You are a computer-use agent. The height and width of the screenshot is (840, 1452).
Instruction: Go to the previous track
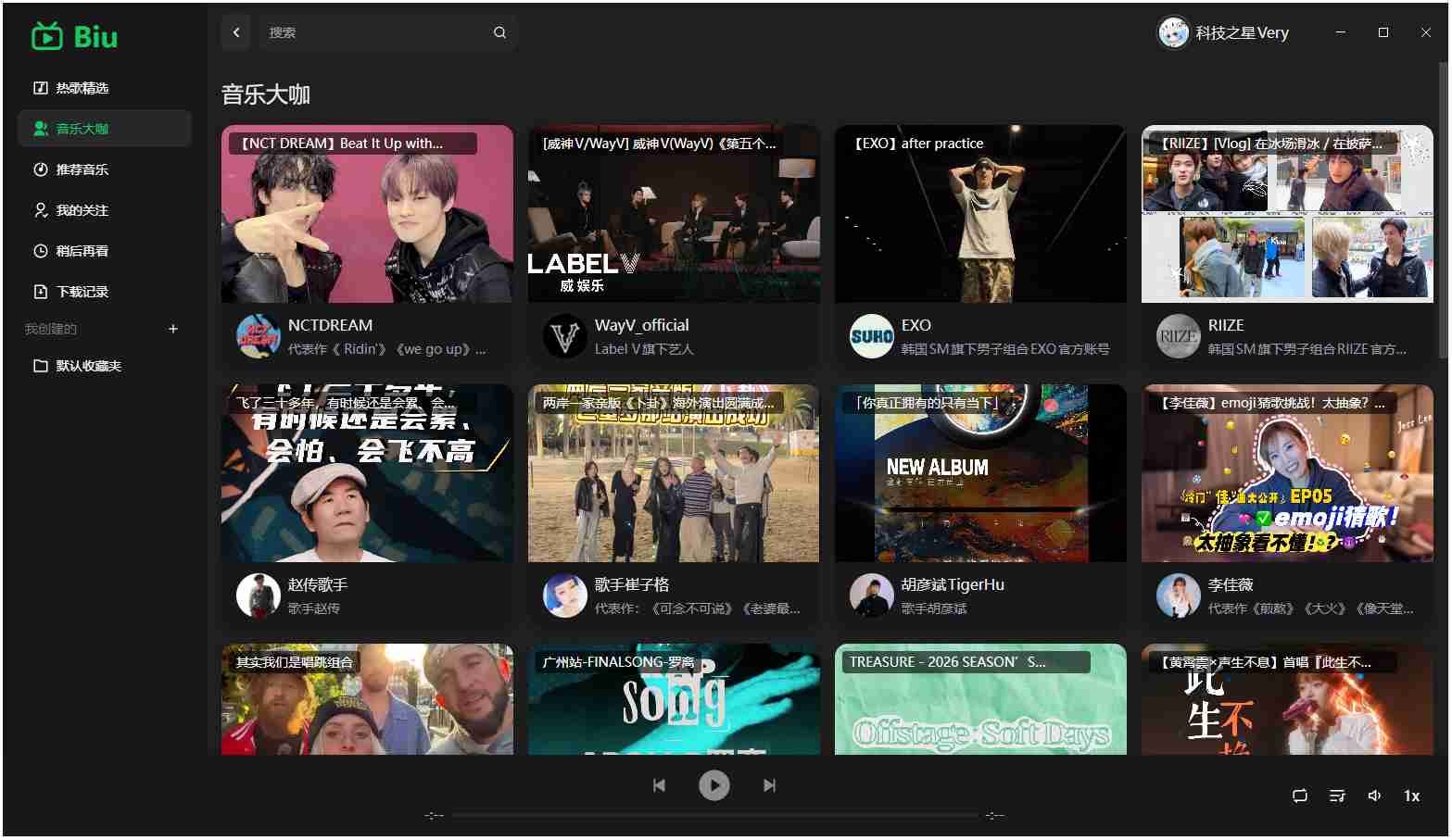click(659, 785)
